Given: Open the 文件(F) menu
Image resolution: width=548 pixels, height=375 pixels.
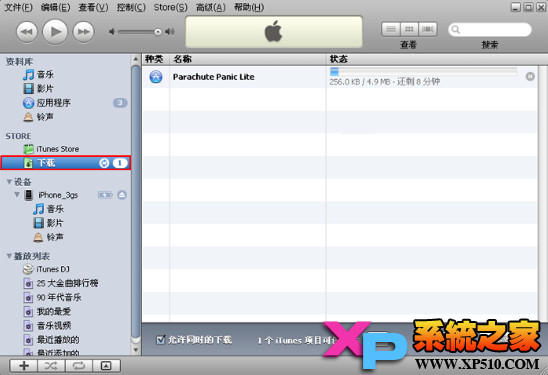Looking at the screenshot, I should pos(18,7).
